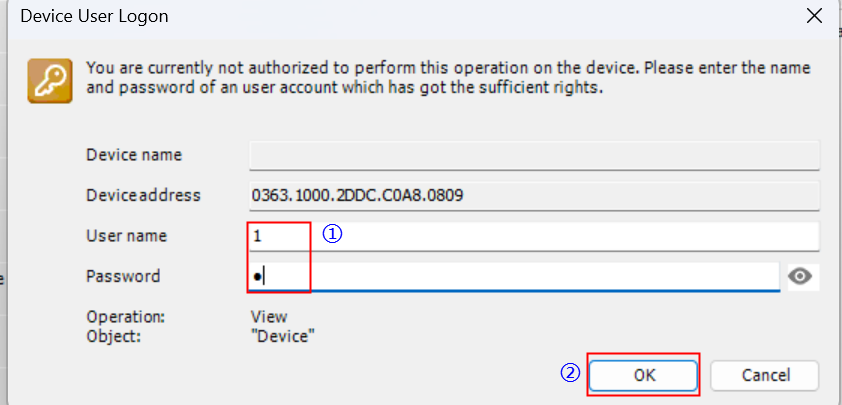Focus the User name input field

[560, 237]
